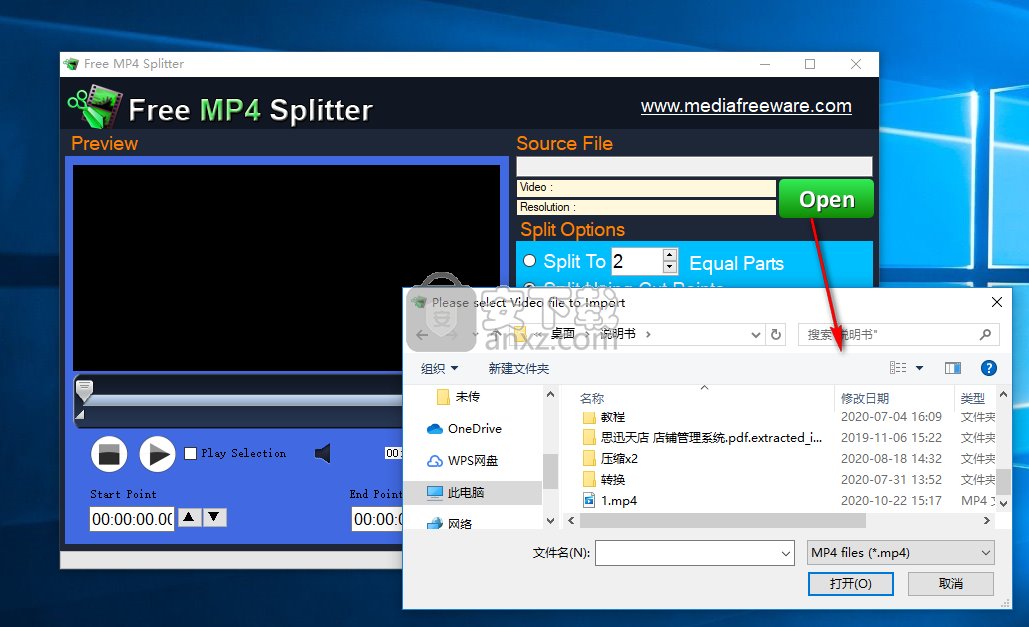The image size is (1029, 627).
Task: Increase Start Point with up arrow
Action: (x=189, y=517)
